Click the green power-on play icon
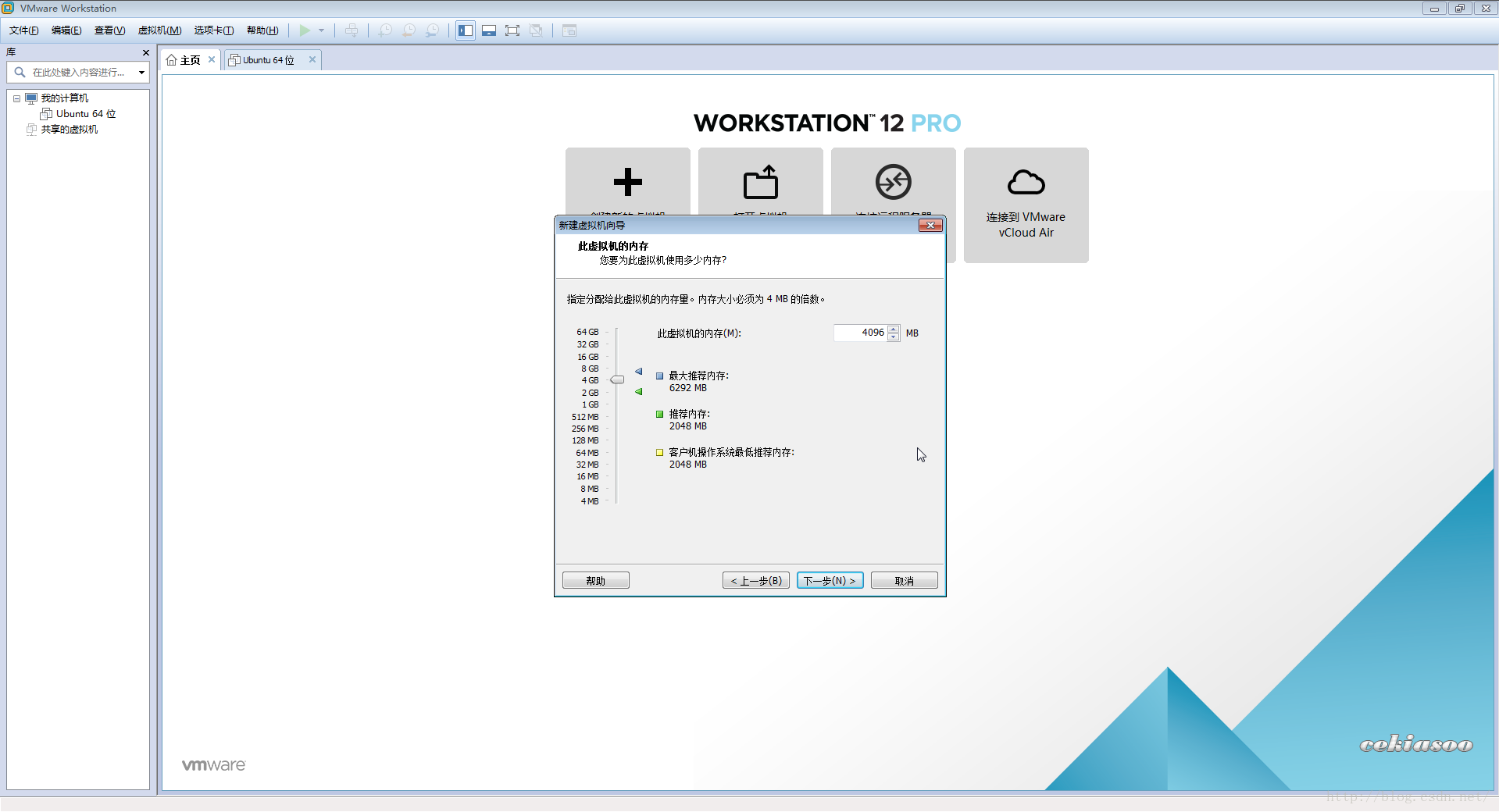This screenshot has width=1499, height=812. 305,30
